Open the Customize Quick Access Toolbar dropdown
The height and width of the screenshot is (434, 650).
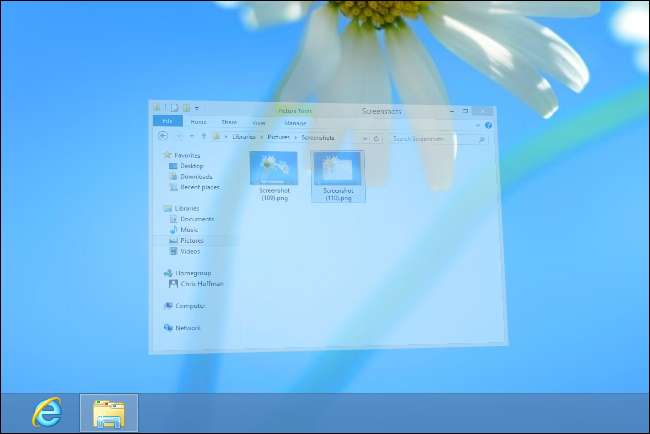point(197,108)
